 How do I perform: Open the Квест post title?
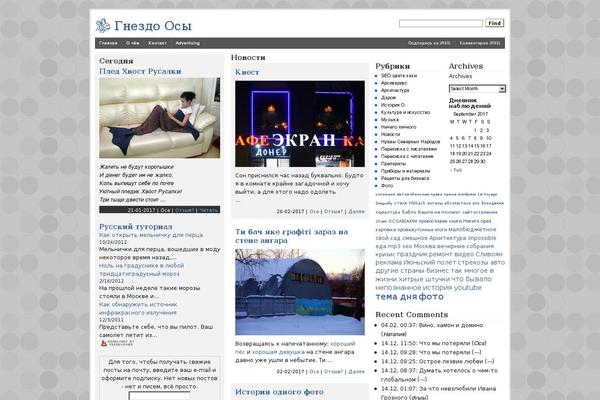[247, 72]
